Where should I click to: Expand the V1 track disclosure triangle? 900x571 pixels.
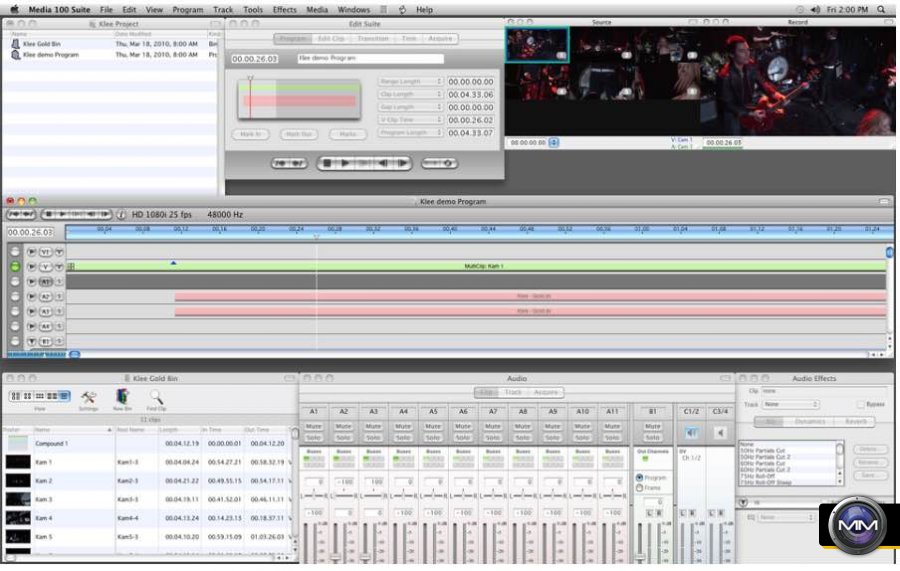point(32,252)
